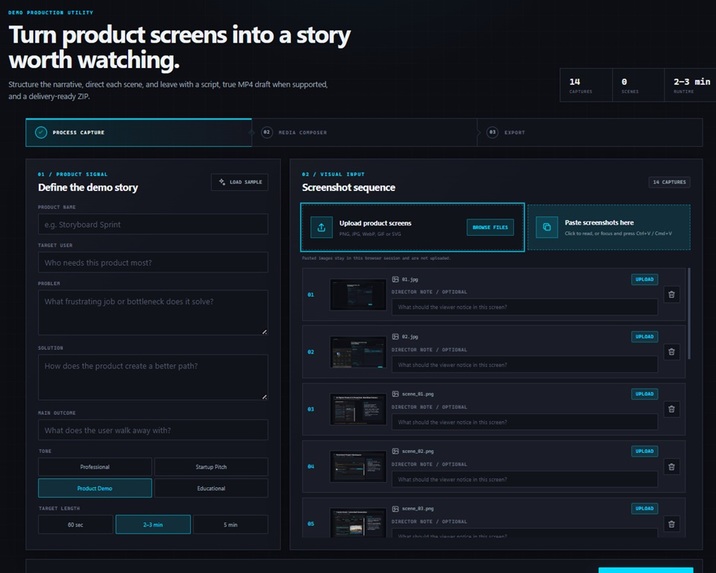Click director note field for scene_02.png
The image size is (716, 573).
coord(525,479)
